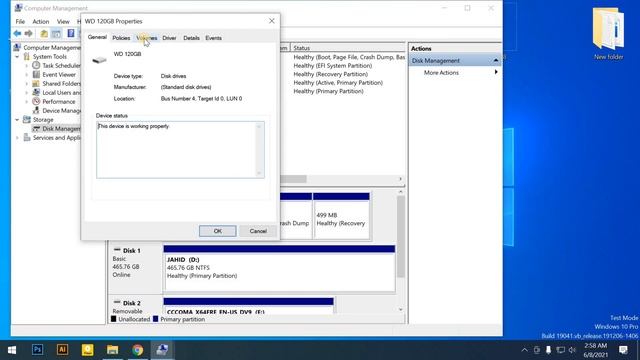
Task: Click the Task Scheduler clock icon
Action: 36,65
